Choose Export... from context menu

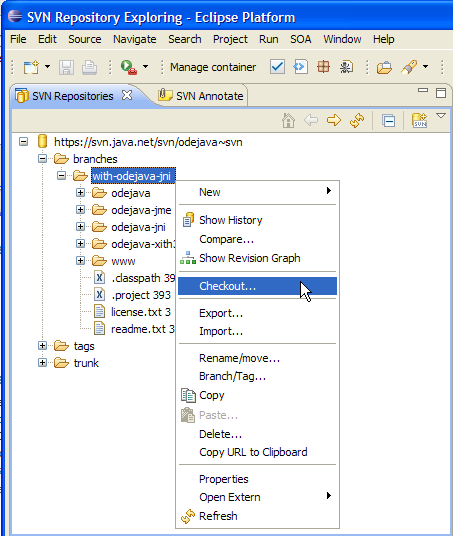click(257, 313)
